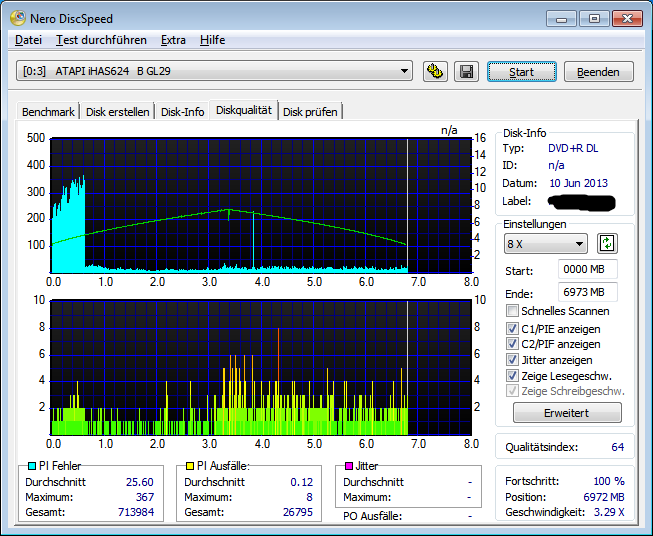This screenshot has height=536, width=653.
Task: Toggle the C2/PIF anzeigen checkbox
Action: pyautogui.click(x=512, y=344)
